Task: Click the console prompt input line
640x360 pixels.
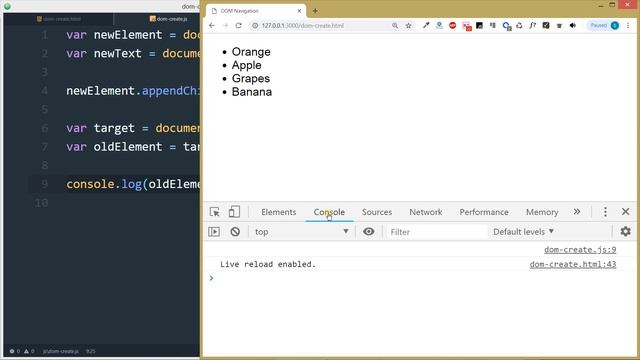Action: tap(420, 278)
